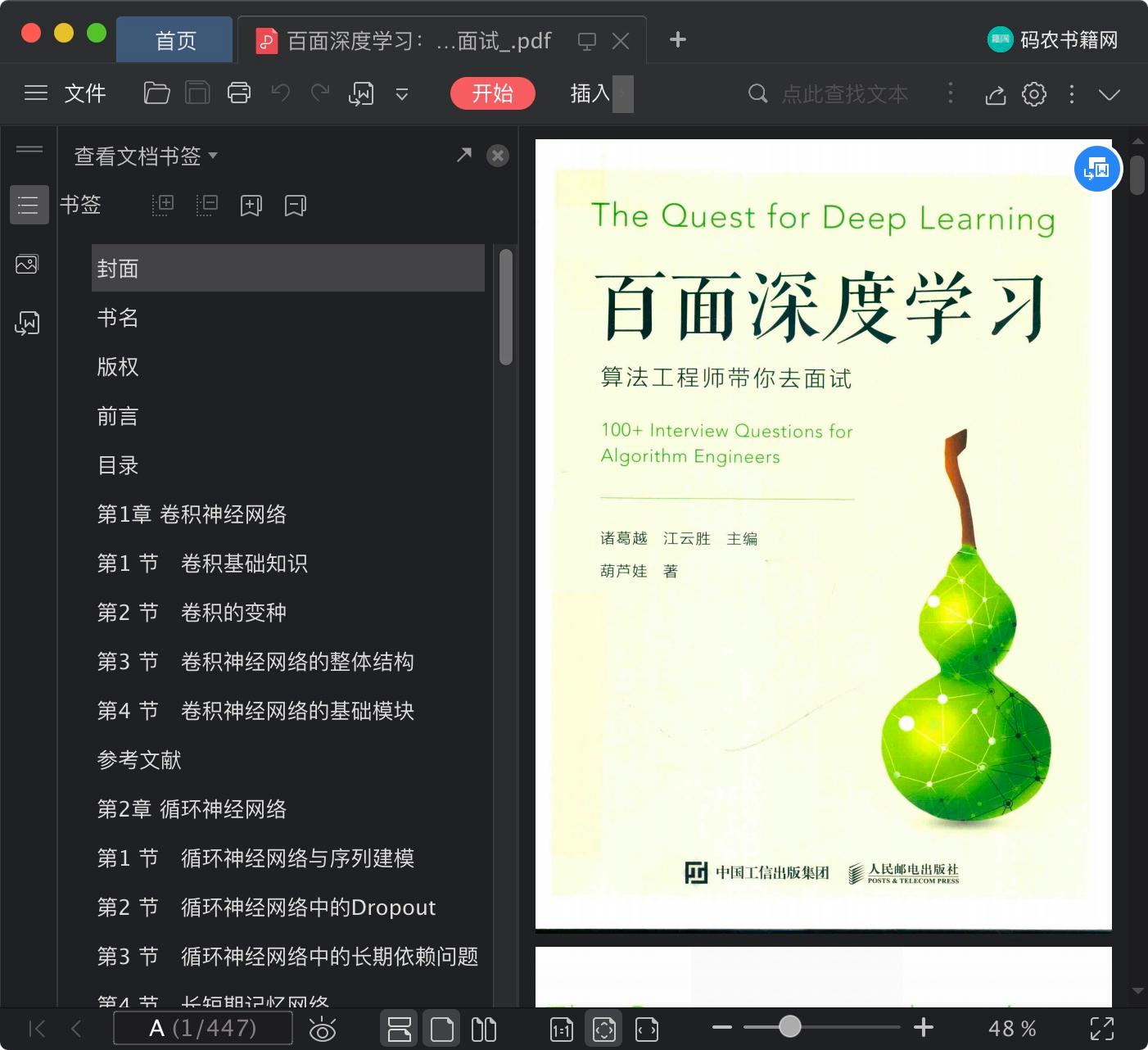The width and height of the screenshot is (1148, 1050).
Task: Open the hamburger menu beside 文件
Action: click(x=36, y=93)
